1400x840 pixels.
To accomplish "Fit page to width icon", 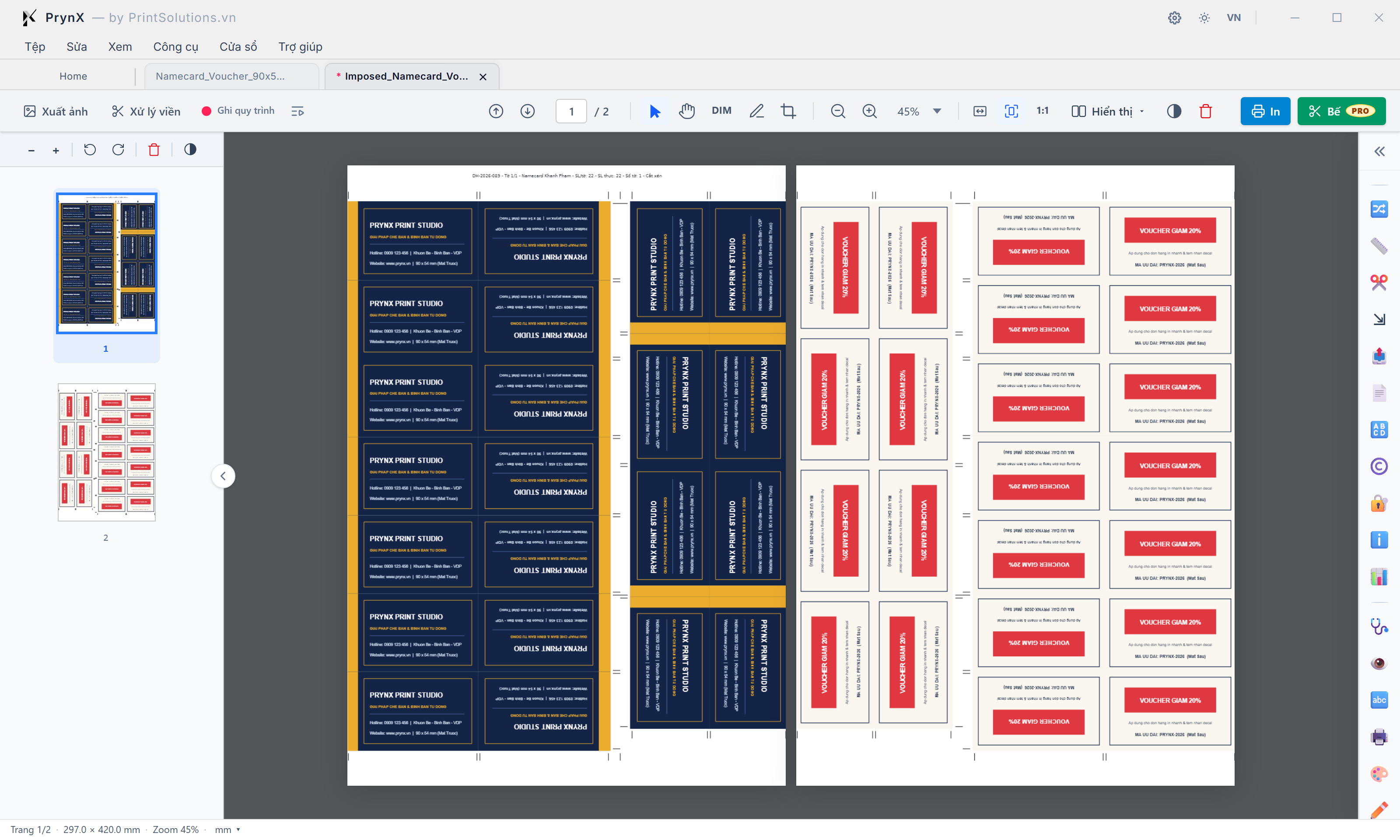I will click(x=980, y=111).
